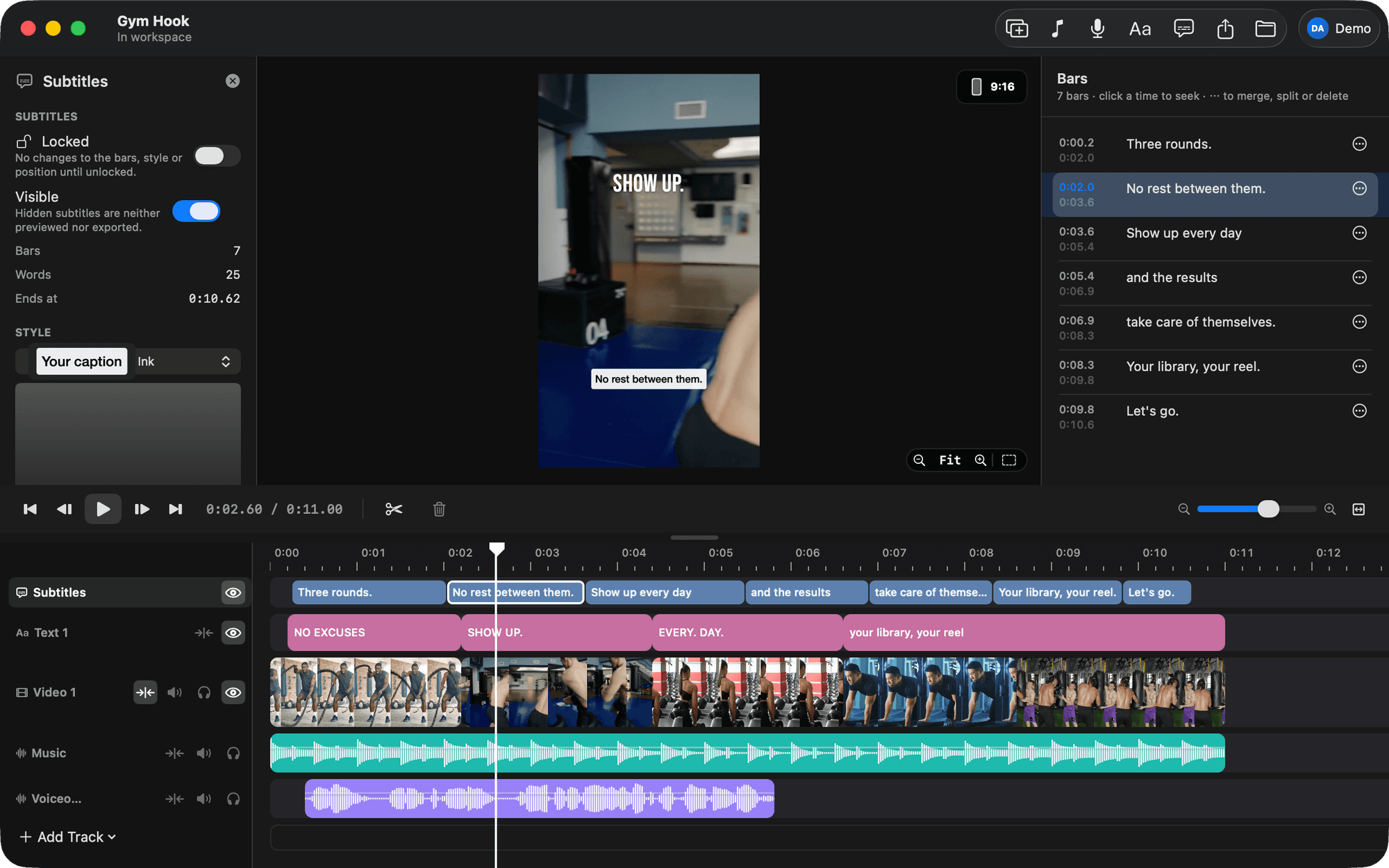Open options for "Three rounds." bar

(x=1359, y=144)
